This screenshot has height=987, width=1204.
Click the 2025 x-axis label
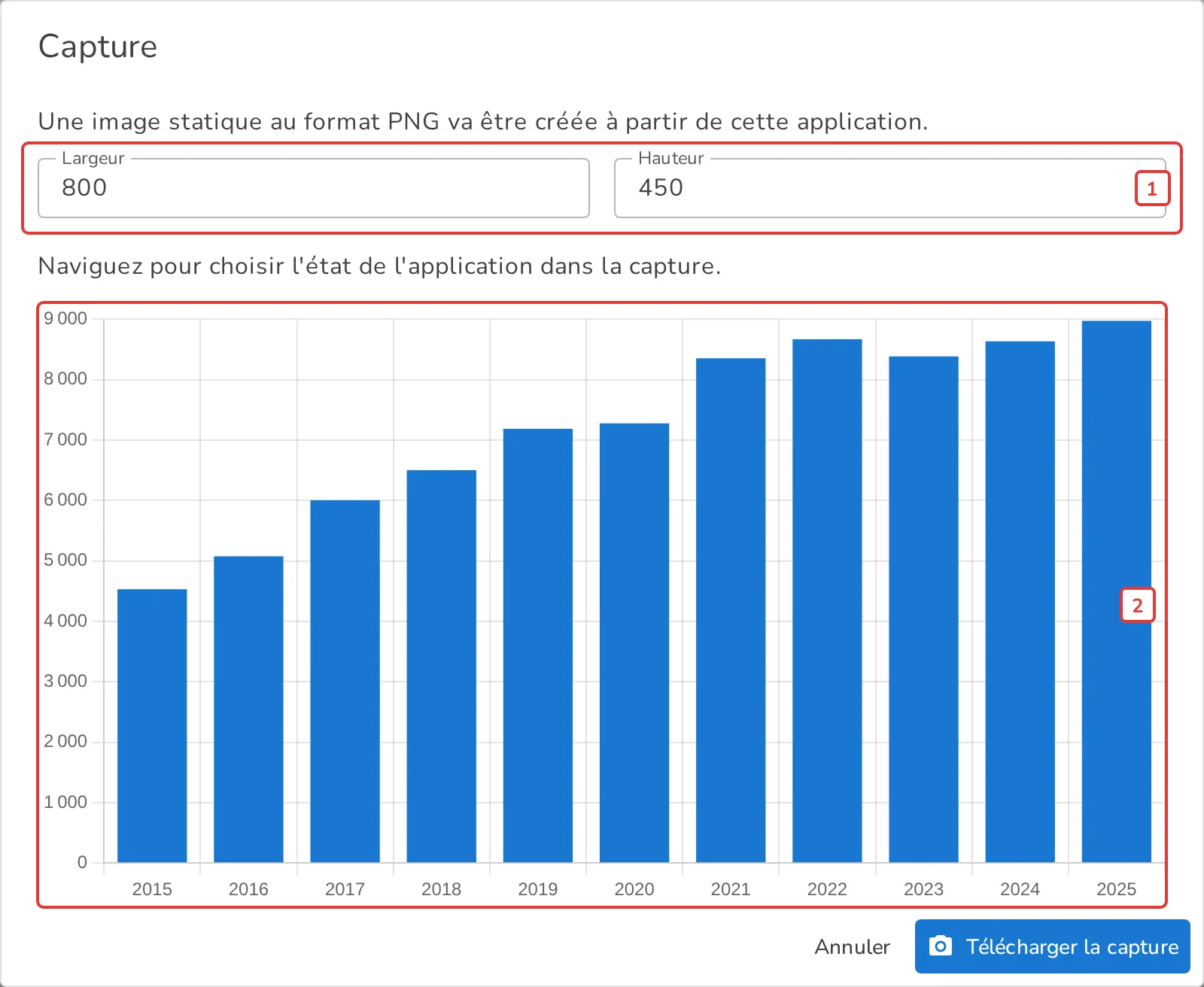1116,889
